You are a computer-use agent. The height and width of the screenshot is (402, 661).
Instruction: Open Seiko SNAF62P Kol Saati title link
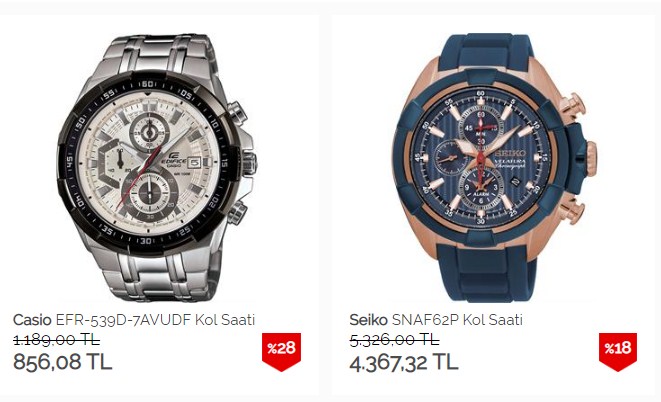[436, 320]
